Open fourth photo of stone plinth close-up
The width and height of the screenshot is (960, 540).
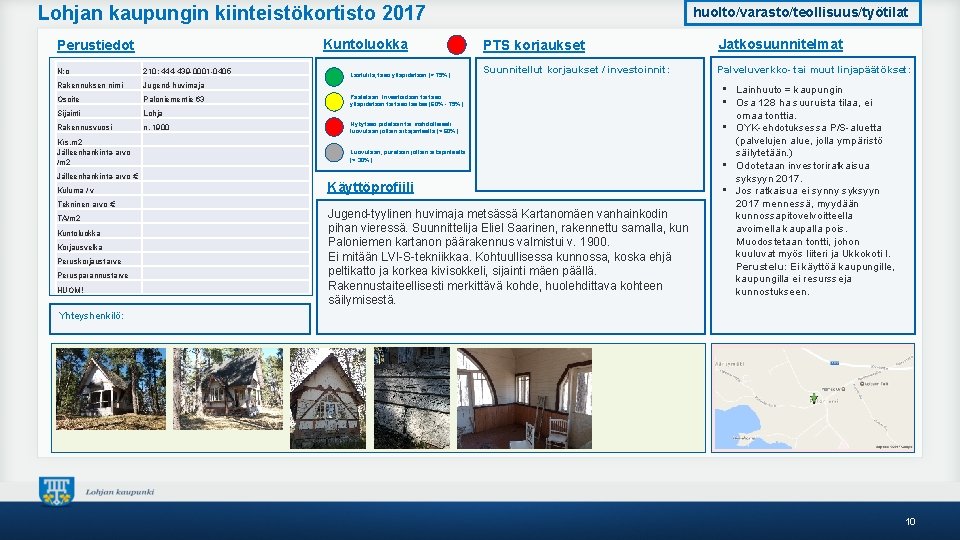[411, 398]
